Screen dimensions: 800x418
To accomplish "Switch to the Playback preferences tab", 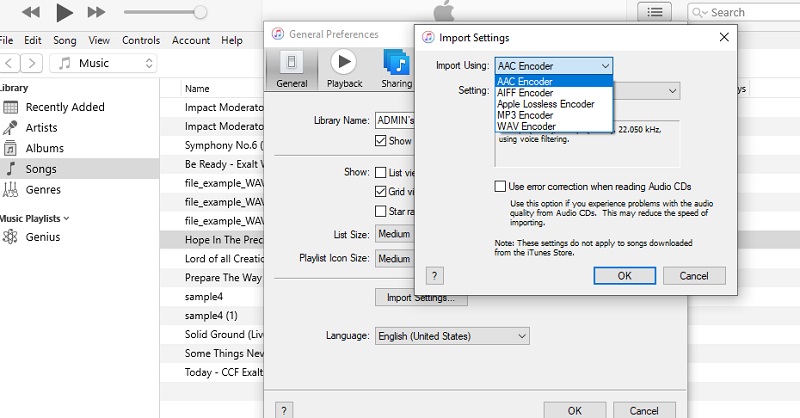I will 344,70.
